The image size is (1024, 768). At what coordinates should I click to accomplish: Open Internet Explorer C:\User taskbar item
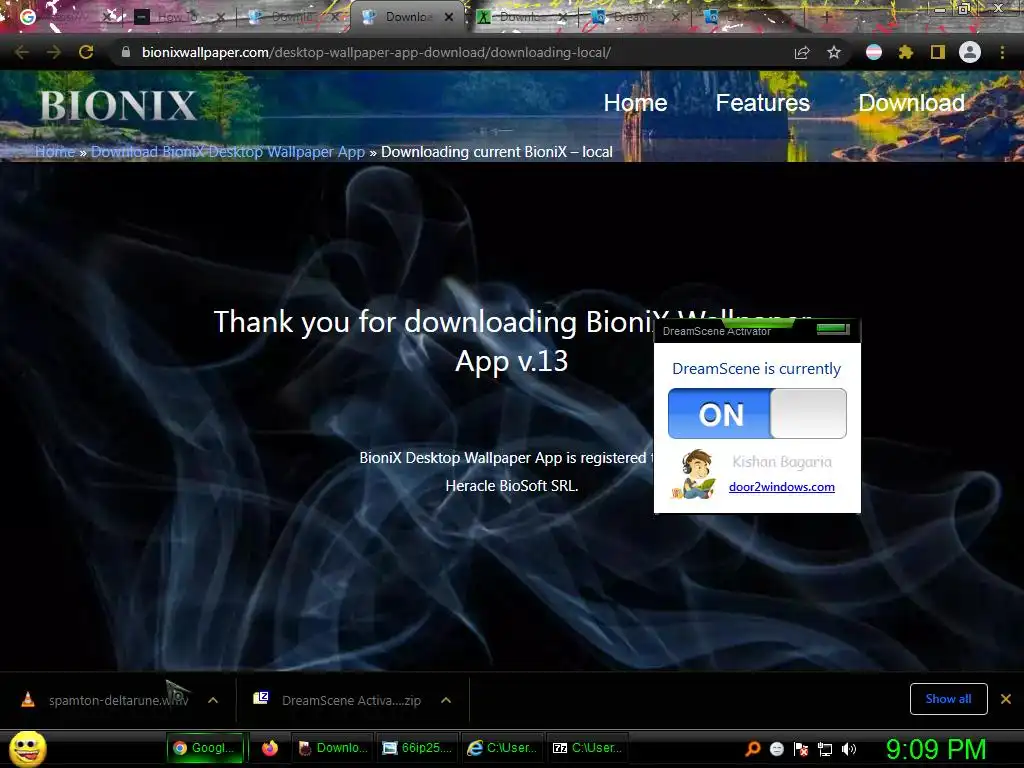pyautogui.click(x=502, y=748)
